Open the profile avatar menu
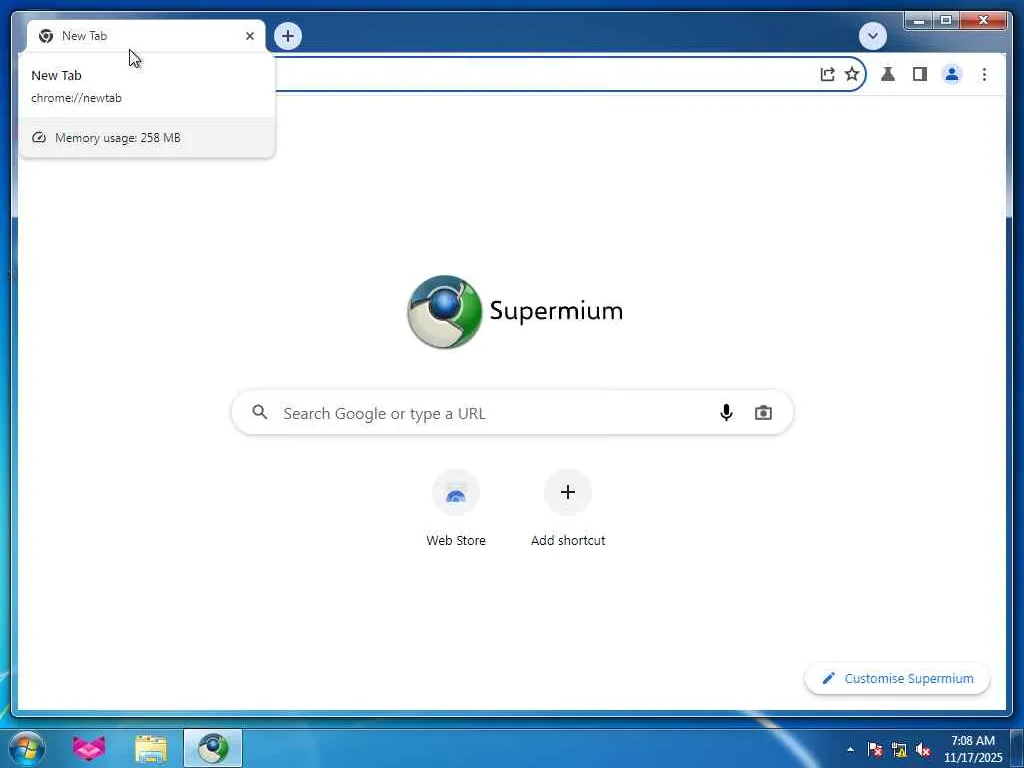1024x768 pixels. 952,74
